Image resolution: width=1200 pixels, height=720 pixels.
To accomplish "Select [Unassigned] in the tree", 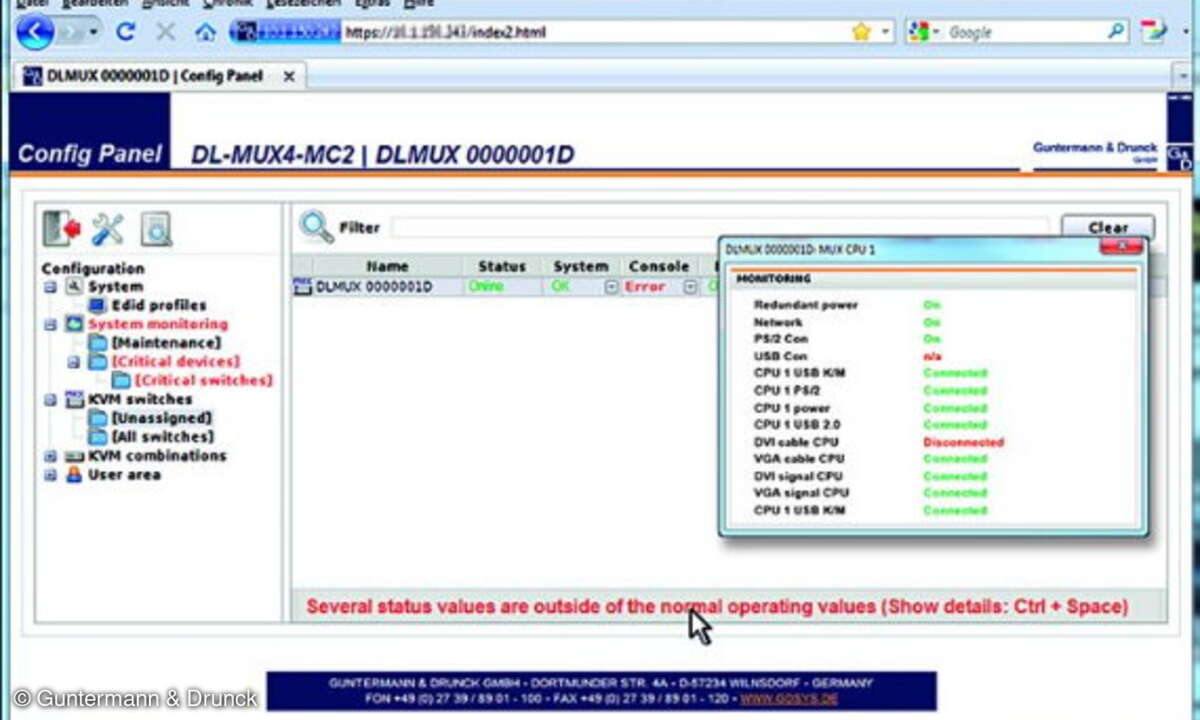I will tap(162, 418).
